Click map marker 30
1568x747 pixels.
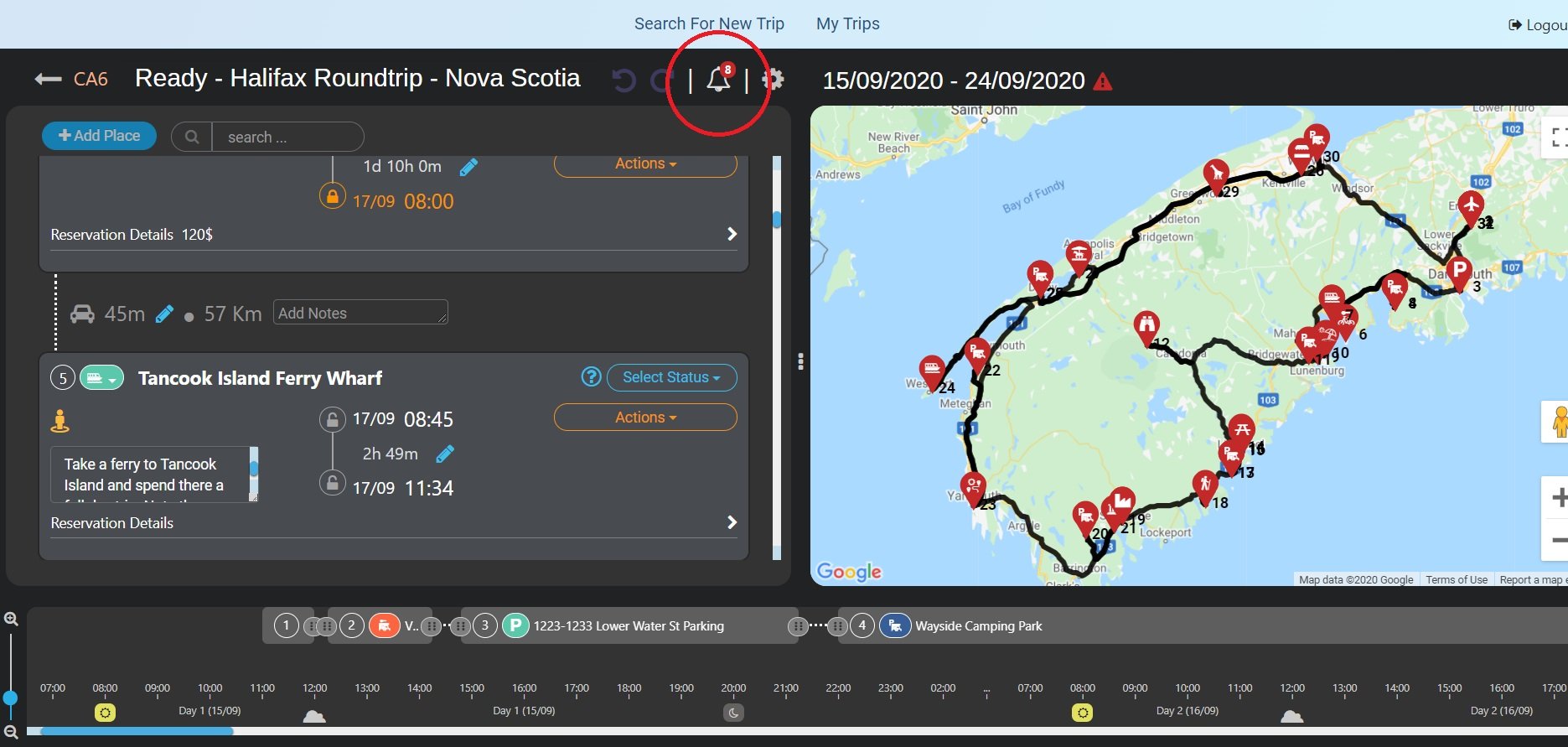(1317, 139)
